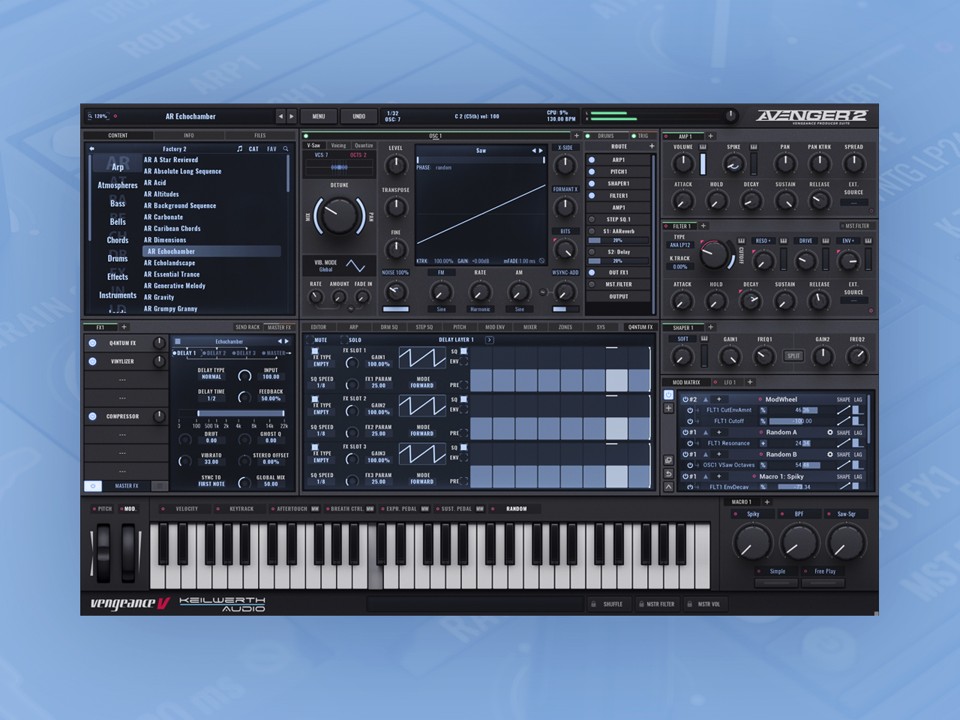Click the mod wheel on the keyboard
The image size is (960, 720).
pos(129,552)
